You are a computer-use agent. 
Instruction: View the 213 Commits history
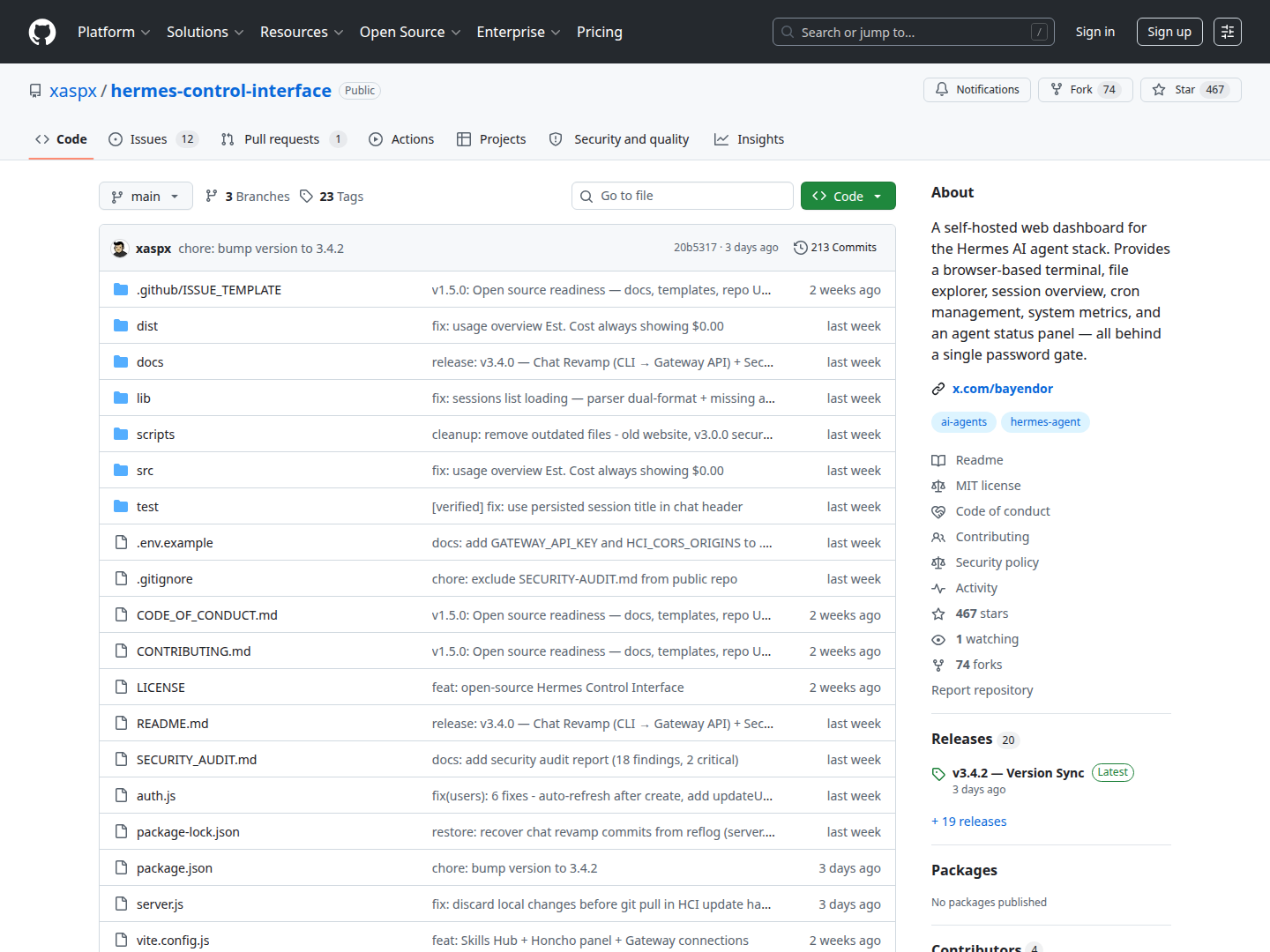pos(835,248)
